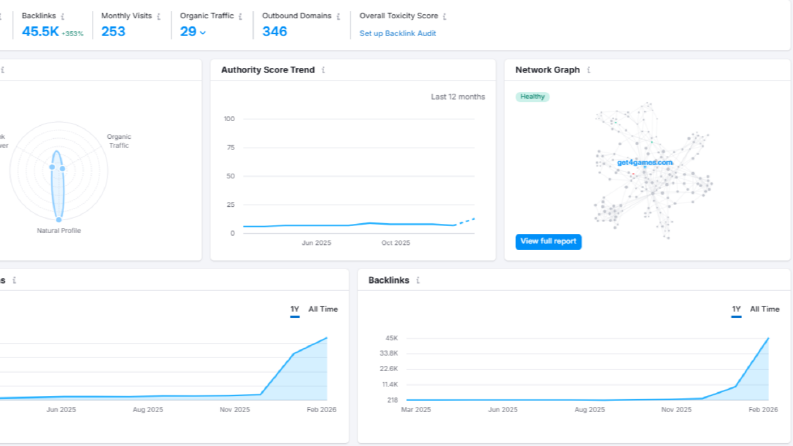Select 1Y tab in Backlinks chart
The height and width of the screenshot is (446, 793).
pyautogui.click(x=736, y=309)
